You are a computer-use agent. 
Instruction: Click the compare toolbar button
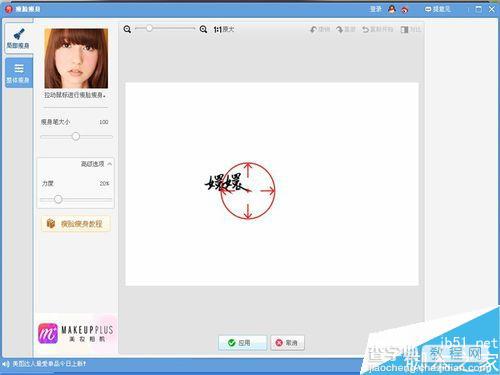coord(410,29)
